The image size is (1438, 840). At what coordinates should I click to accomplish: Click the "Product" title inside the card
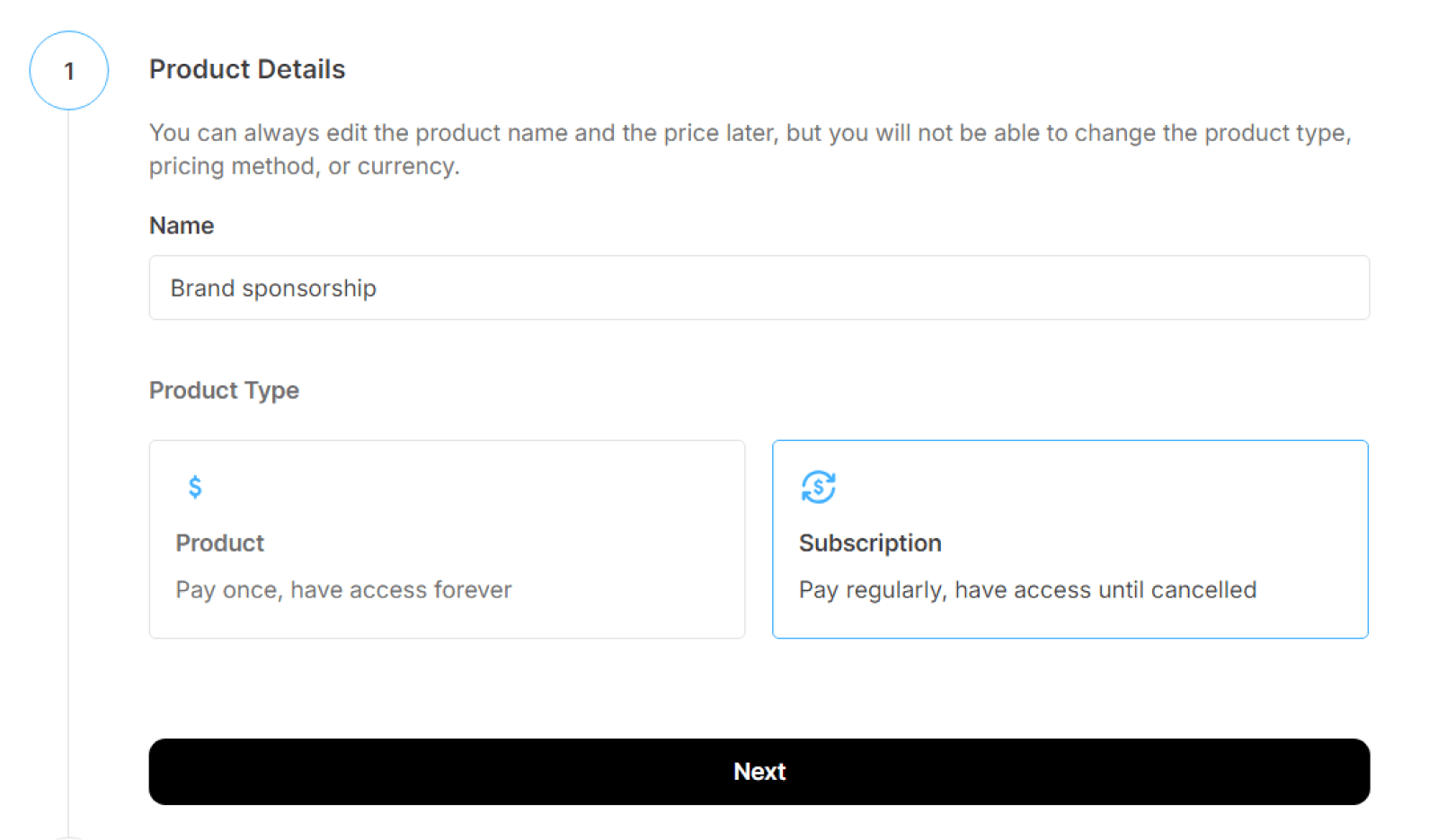coord(220,544)
